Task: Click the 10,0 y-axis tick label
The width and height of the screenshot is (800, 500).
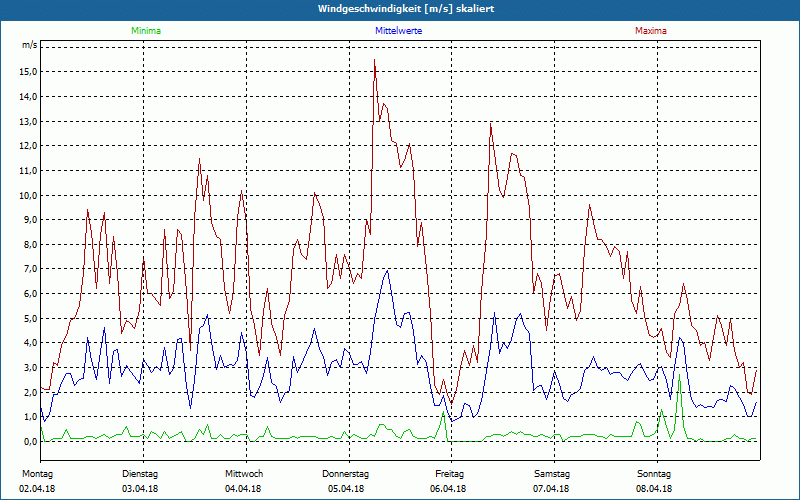Action: click(x=28, y=195)
